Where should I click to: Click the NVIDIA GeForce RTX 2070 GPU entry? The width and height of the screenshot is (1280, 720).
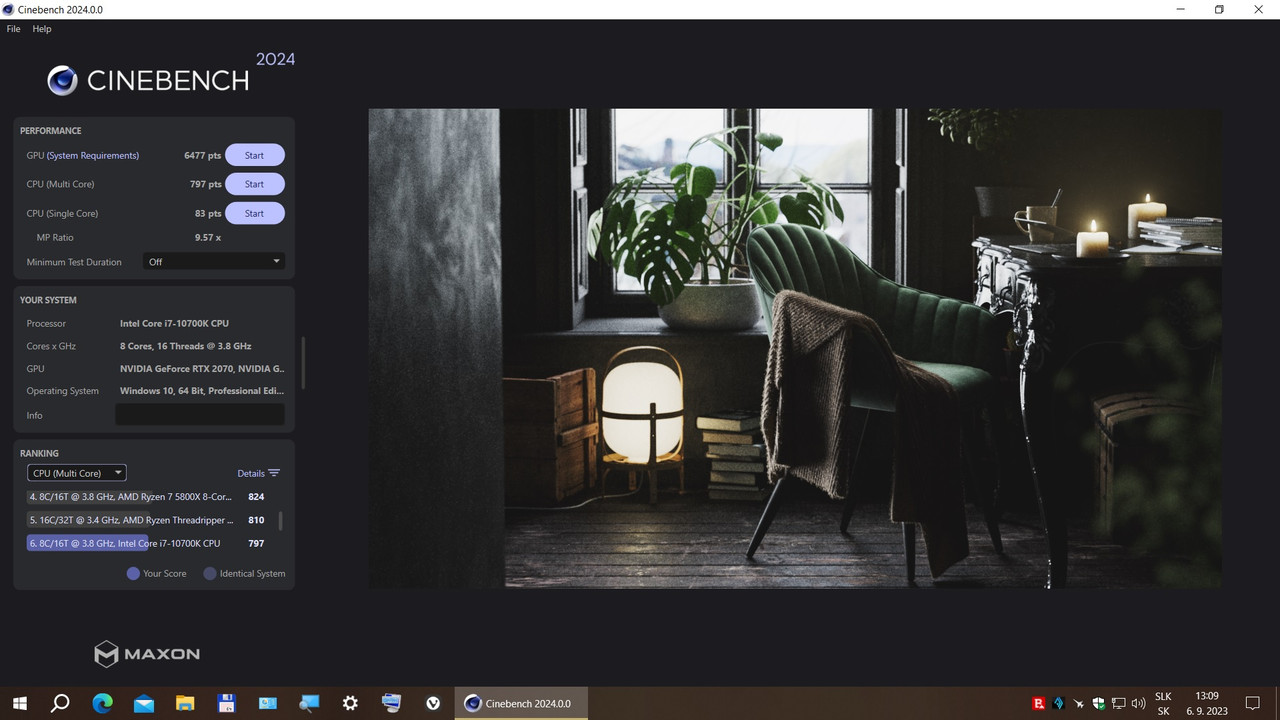[202, 369]
